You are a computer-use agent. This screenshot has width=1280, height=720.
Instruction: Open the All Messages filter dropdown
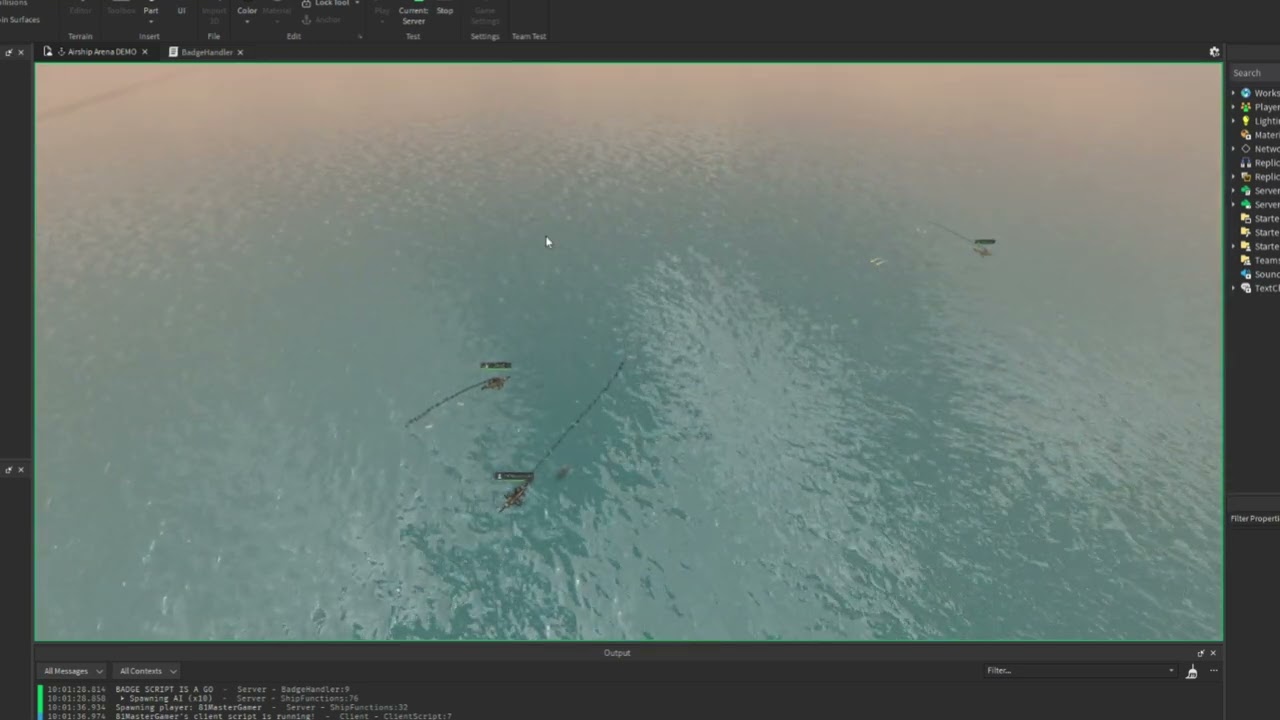coord(73,671)
